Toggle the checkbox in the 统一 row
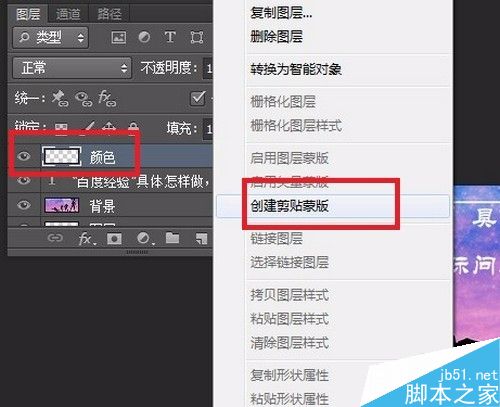This screenshot has width=500, height=407. [x=197, y=98]
